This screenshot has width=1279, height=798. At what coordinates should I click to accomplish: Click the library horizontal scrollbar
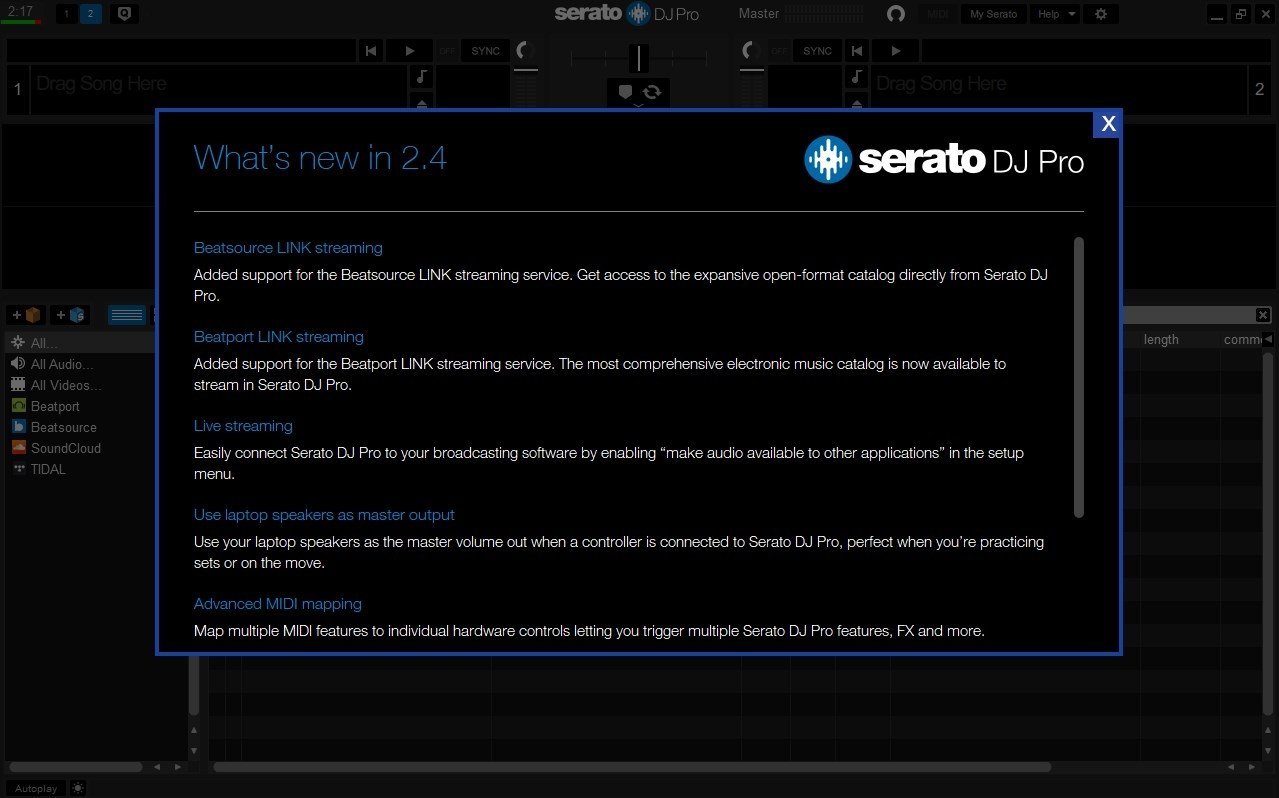tap(632, 767)
